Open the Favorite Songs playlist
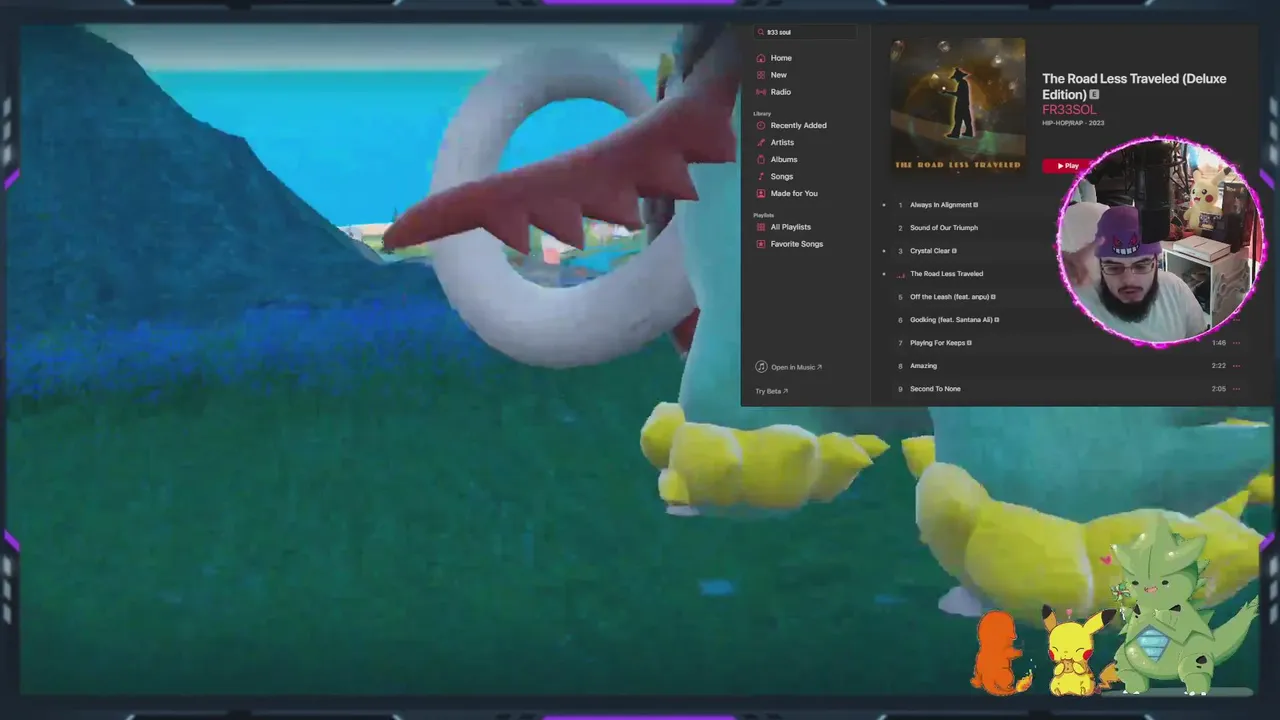Viewport: 1280px width, 720px height. coord(797,244)
